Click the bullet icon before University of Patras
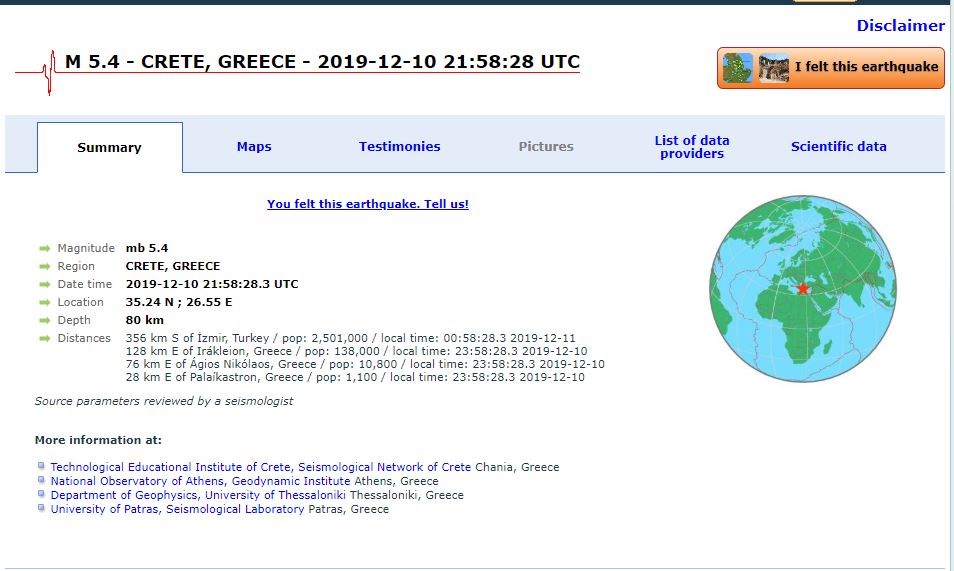Screen dimensions: 954x571 pyautogui.click(x=41, y=509)
